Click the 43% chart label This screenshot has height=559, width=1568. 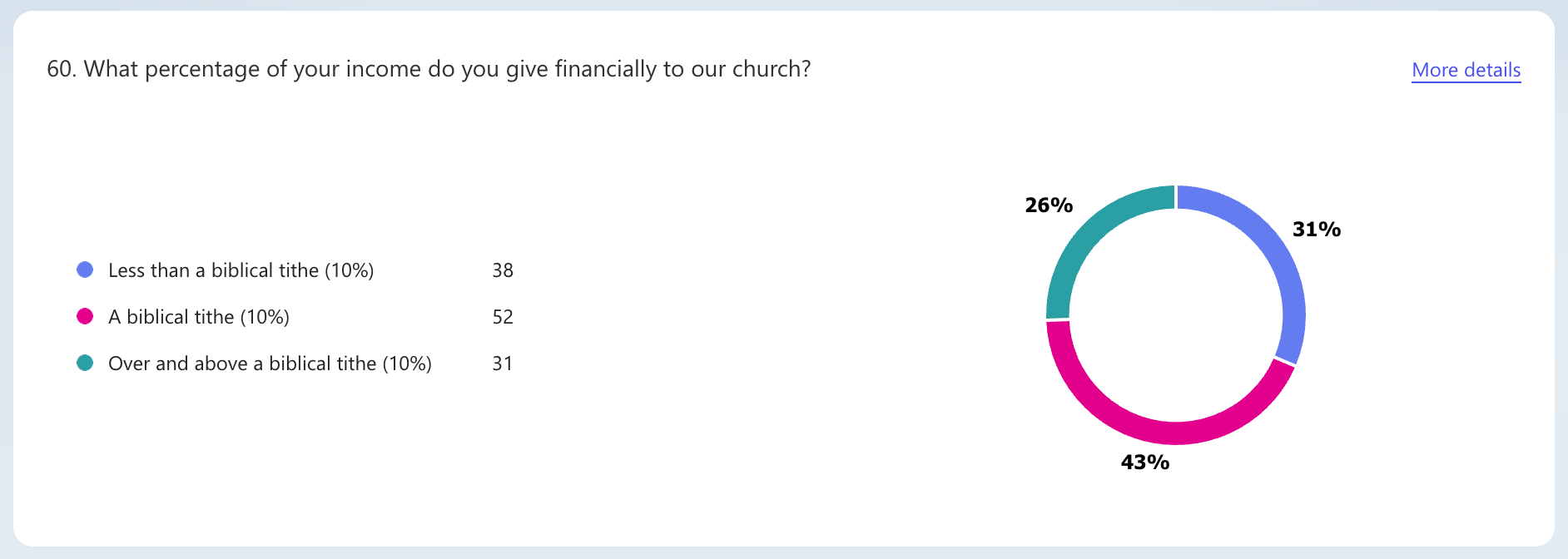1144,463
